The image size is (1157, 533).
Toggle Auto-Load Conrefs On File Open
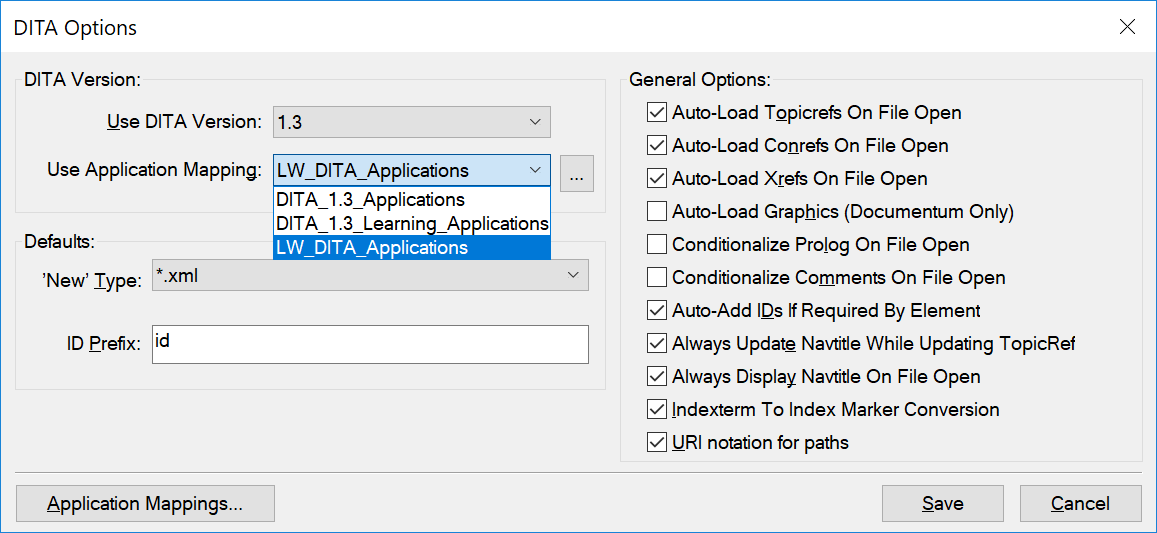coord(657,145)
